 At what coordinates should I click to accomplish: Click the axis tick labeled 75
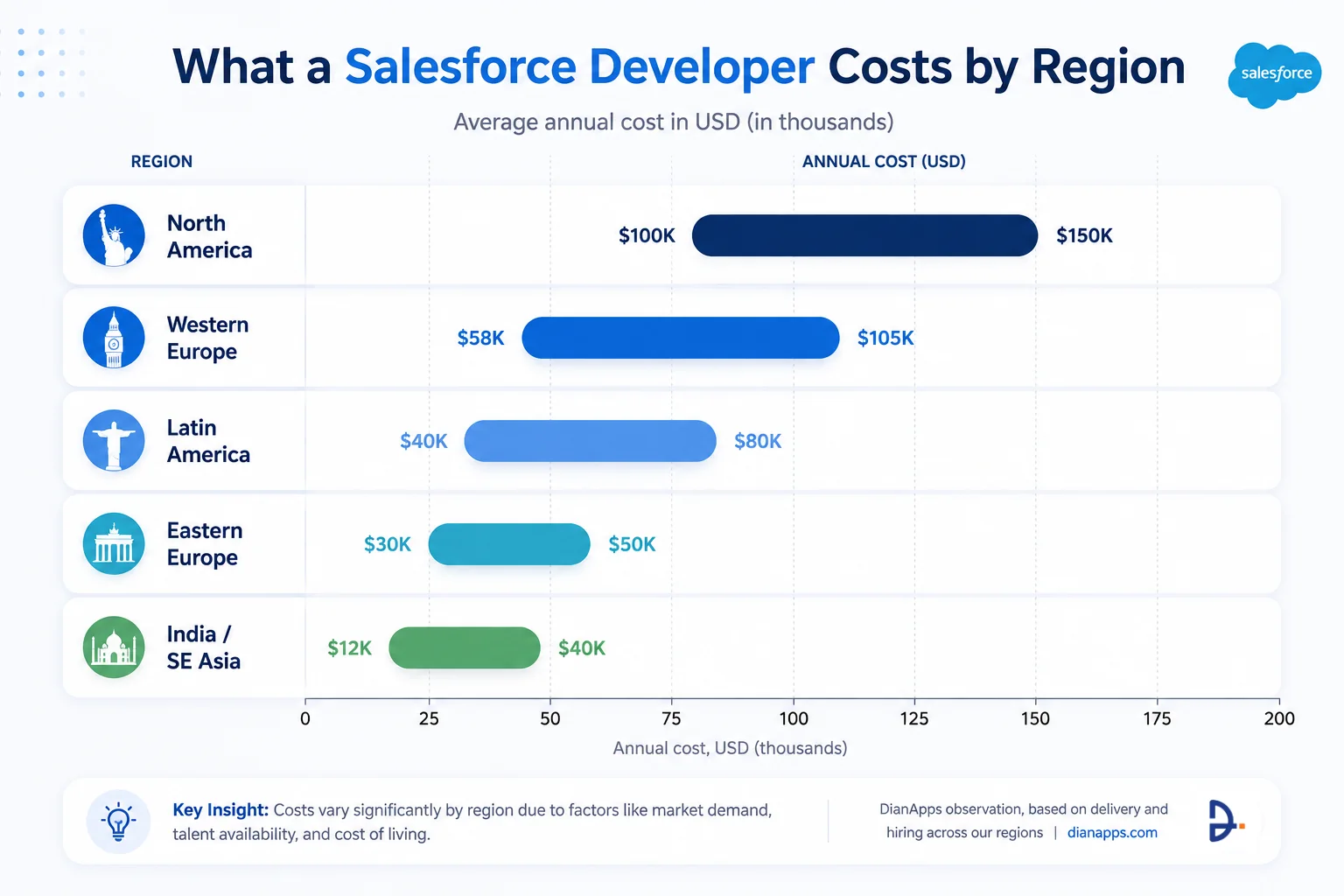671,718
